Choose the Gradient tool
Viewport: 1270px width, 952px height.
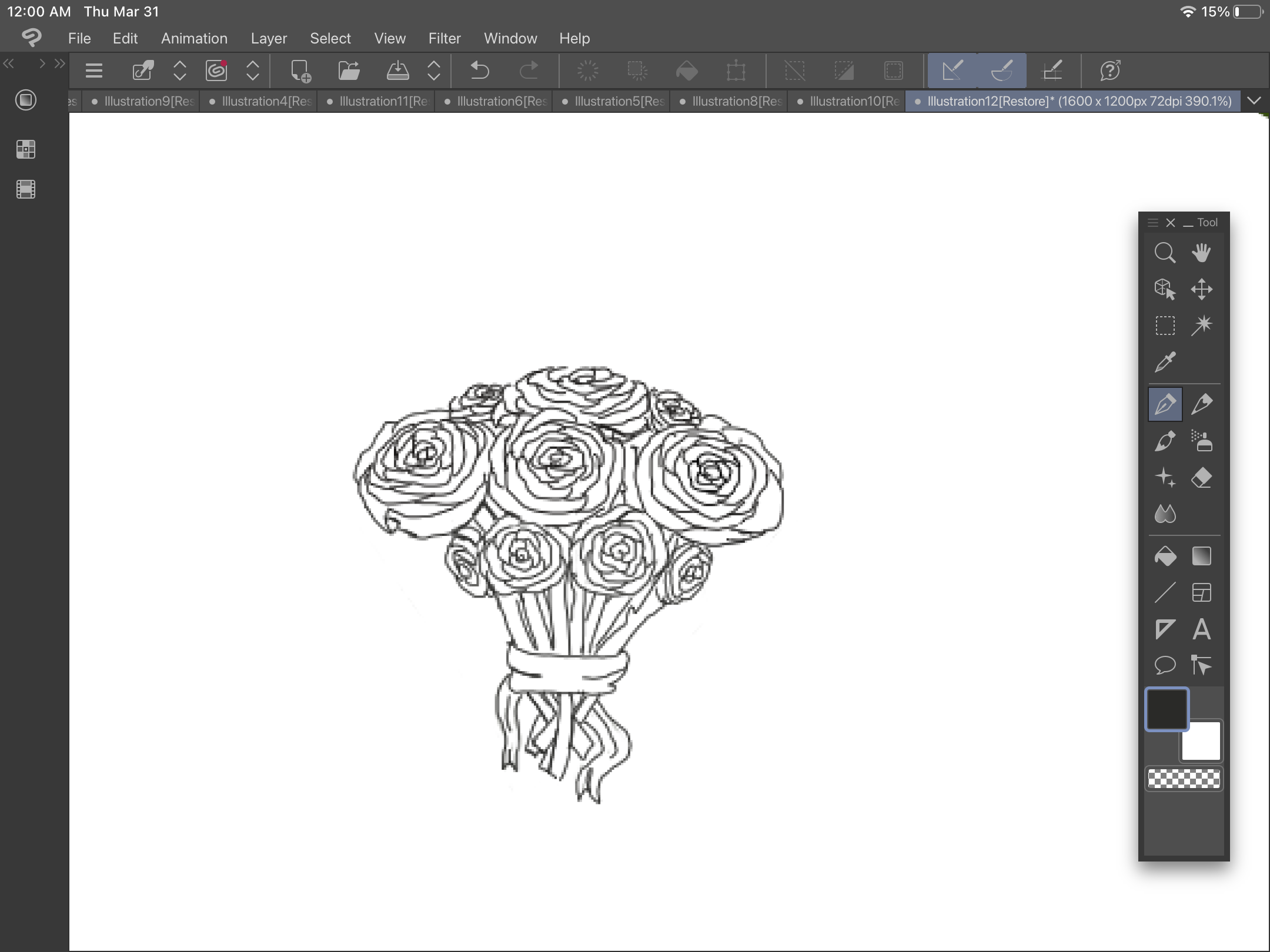pyautogui.click(x=1201, y=556)
